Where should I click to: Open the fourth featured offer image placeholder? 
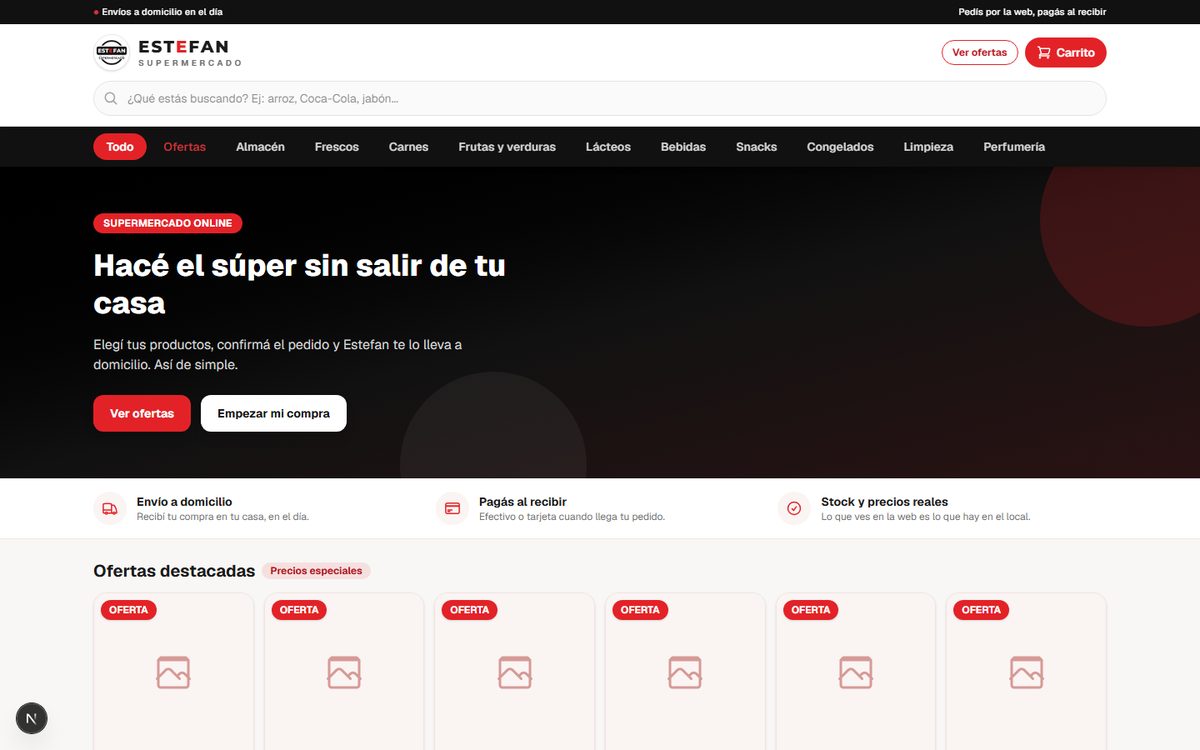point(685,672)
